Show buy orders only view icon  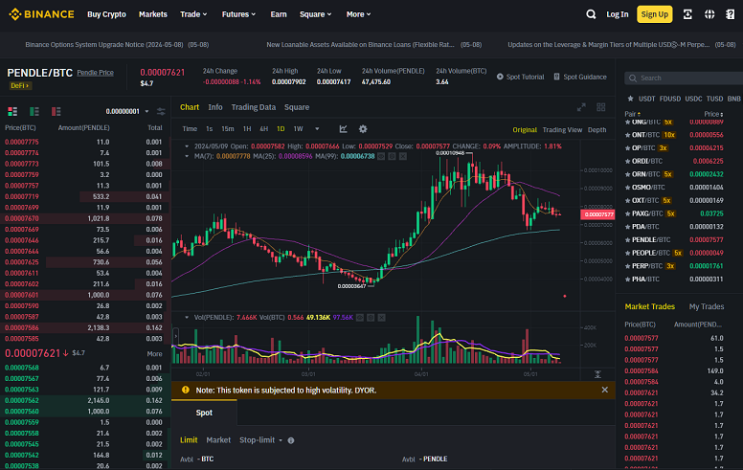click(x=35, y=111)
